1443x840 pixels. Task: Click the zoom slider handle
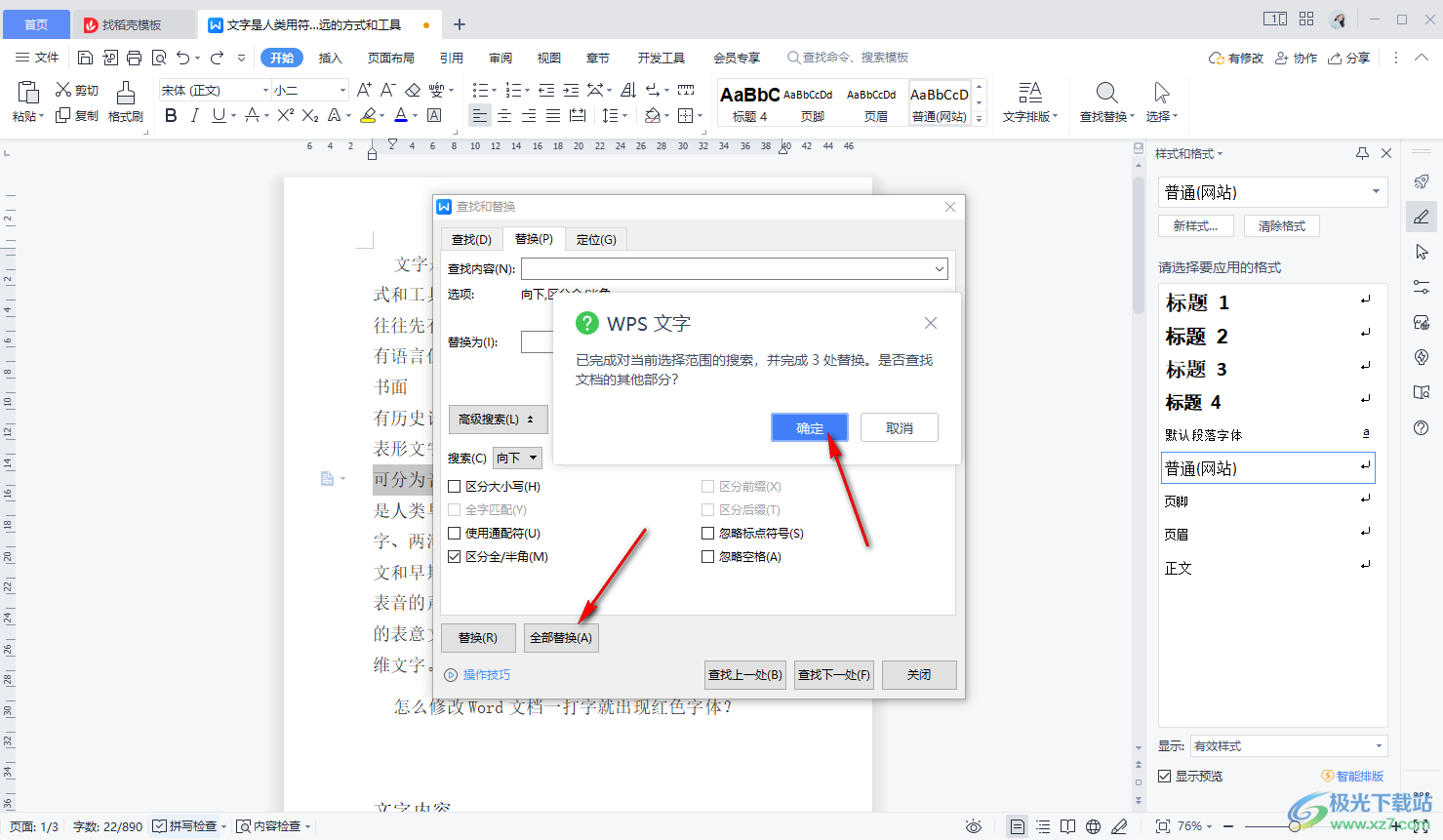coord(1294,826)
